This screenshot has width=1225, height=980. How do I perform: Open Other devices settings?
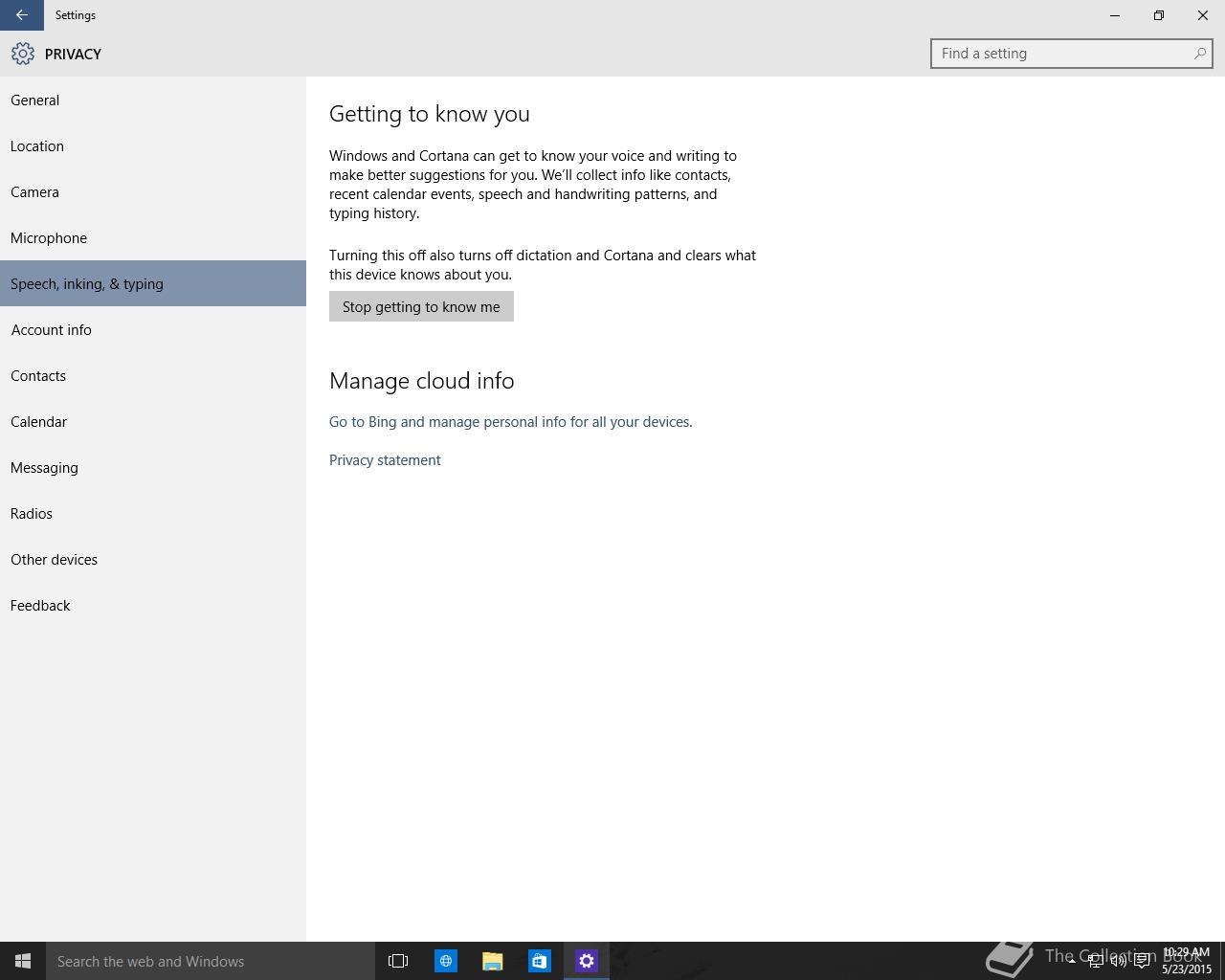[x=153, y=559]
